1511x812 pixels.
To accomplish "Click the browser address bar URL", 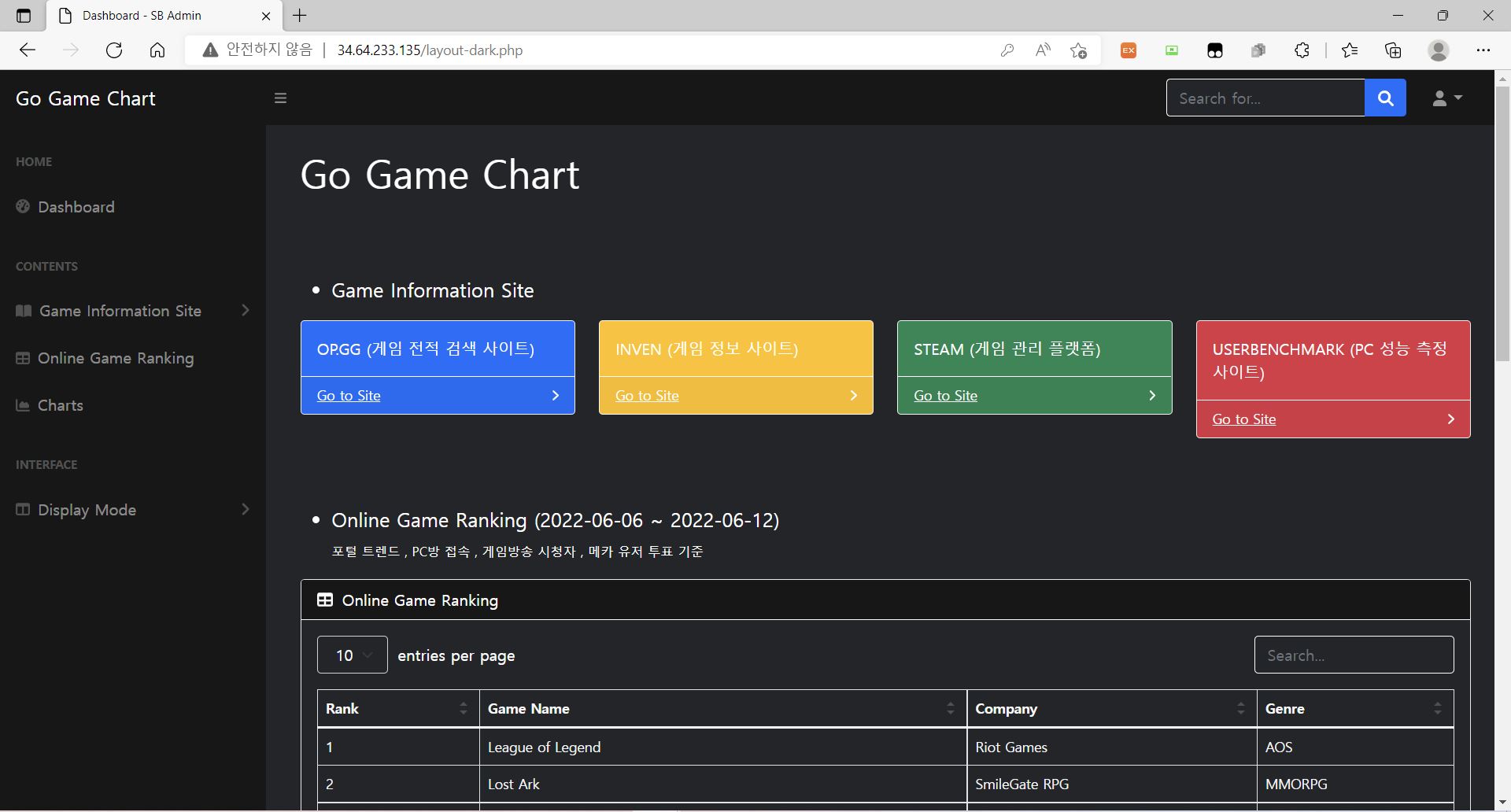I will pos(430,50).
